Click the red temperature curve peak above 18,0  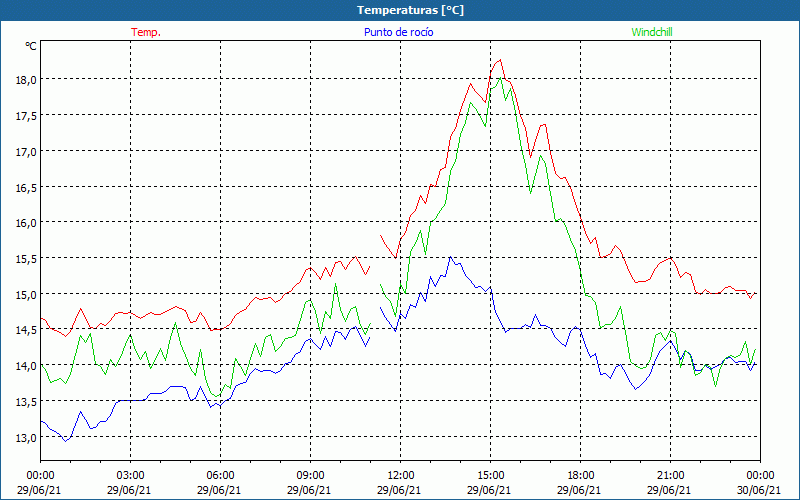tap(501, 60)
